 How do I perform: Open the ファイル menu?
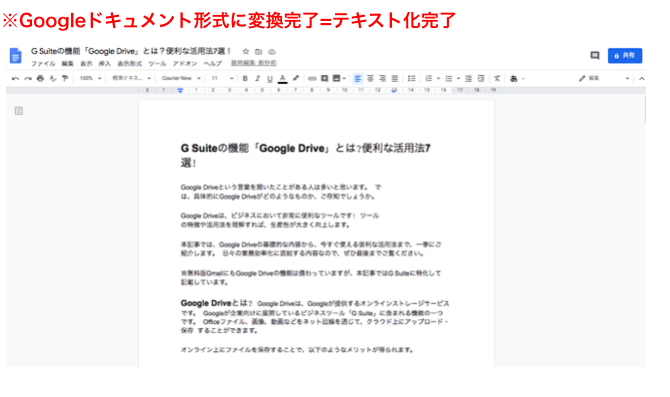coord(43,64)
